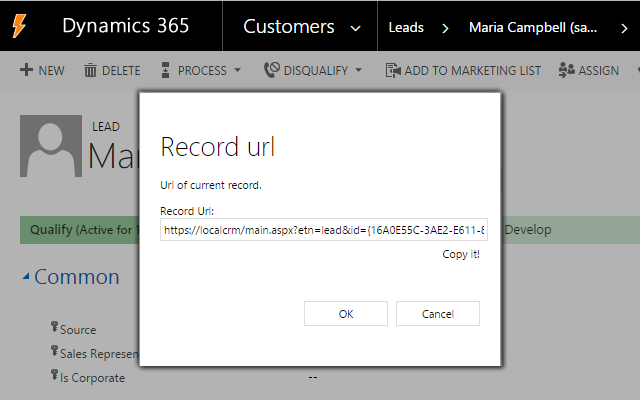The image size is (640, 400).
Task: Open the DISQUALIFY dropdown arrow
Action: [x=359, y=71]
